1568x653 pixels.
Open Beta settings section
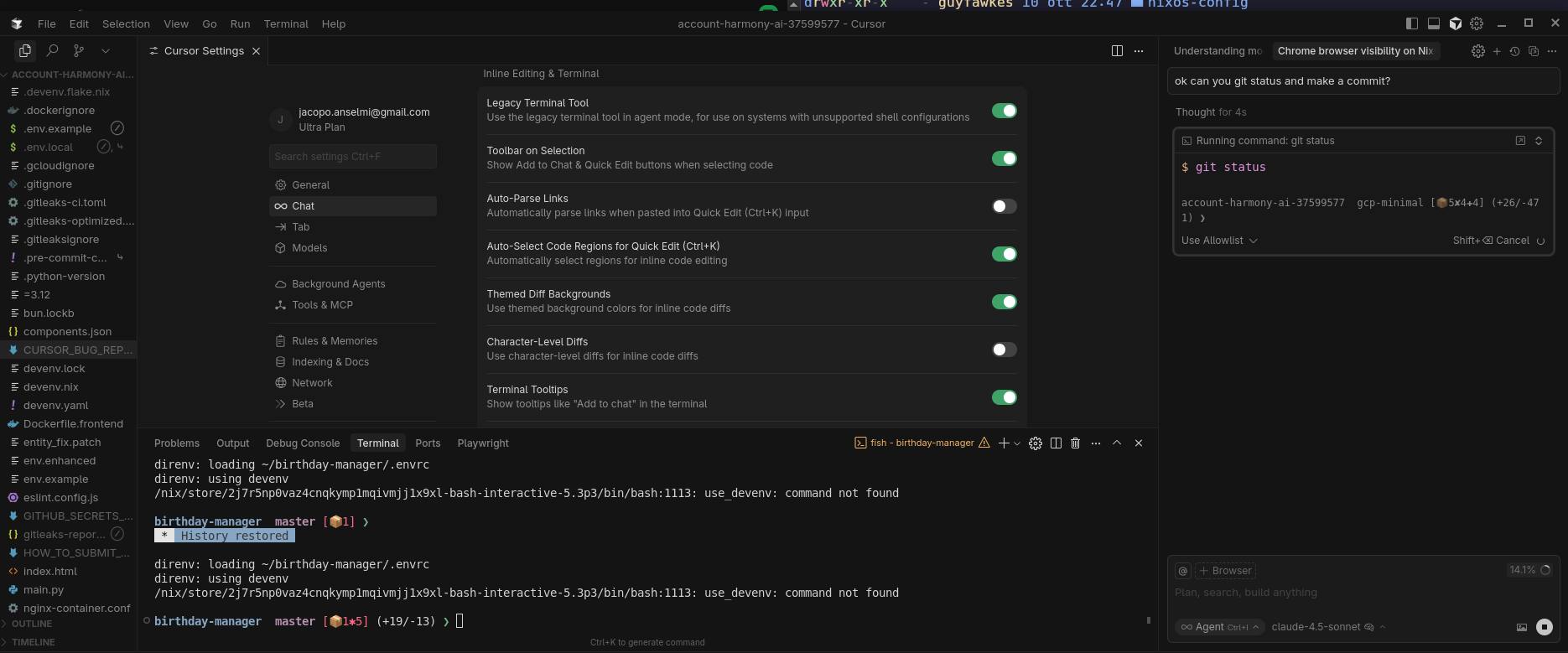point(353,404)
